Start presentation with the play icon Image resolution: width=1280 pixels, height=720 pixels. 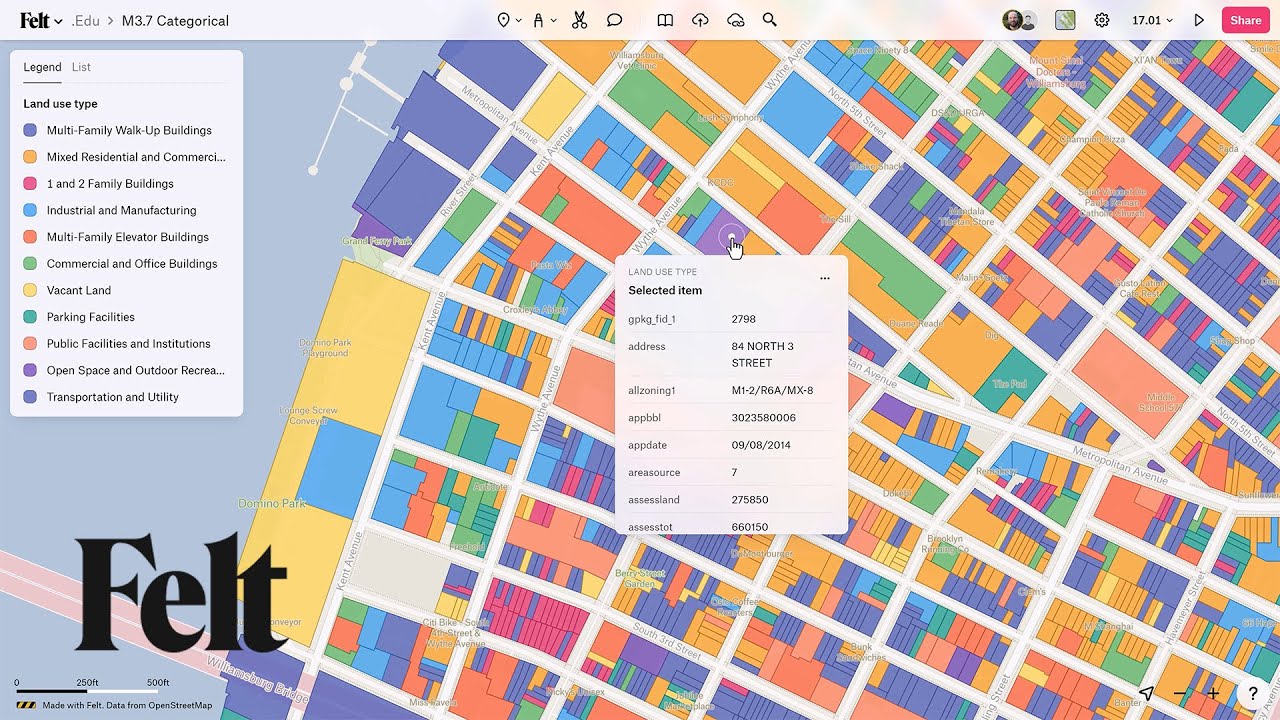click(x=1199, y=20)
